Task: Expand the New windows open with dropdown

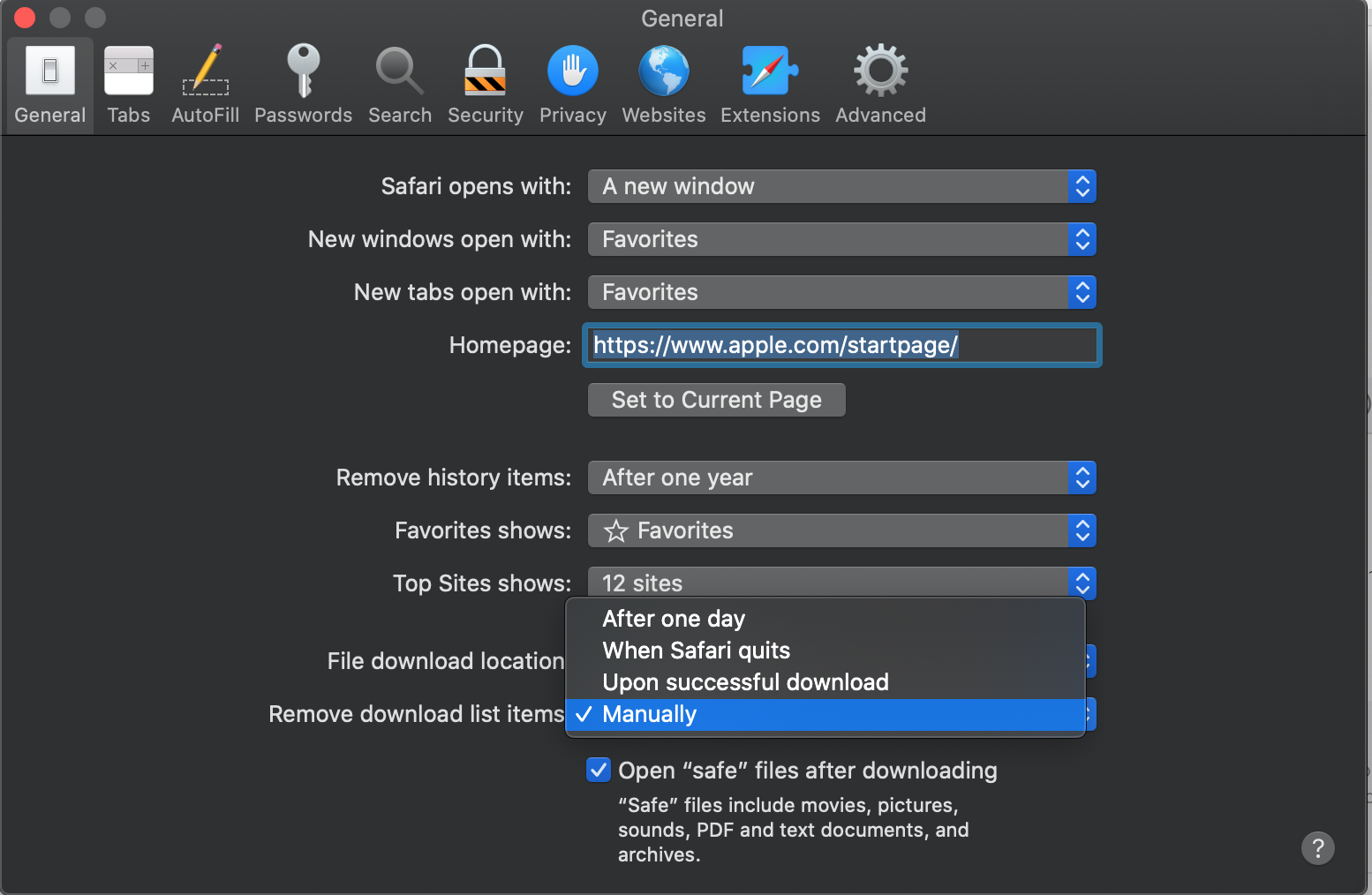Action: [x=841, y=239]
